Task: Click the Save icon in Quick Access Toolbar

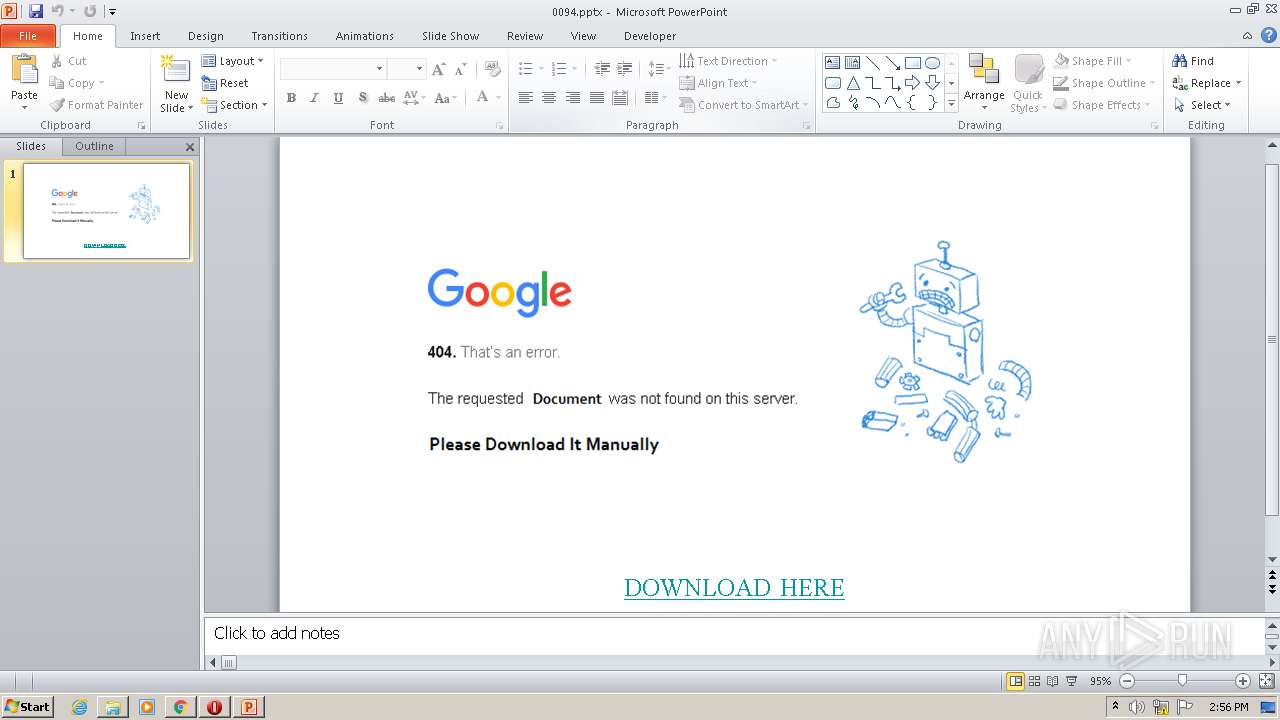Action: pos(36,11)
